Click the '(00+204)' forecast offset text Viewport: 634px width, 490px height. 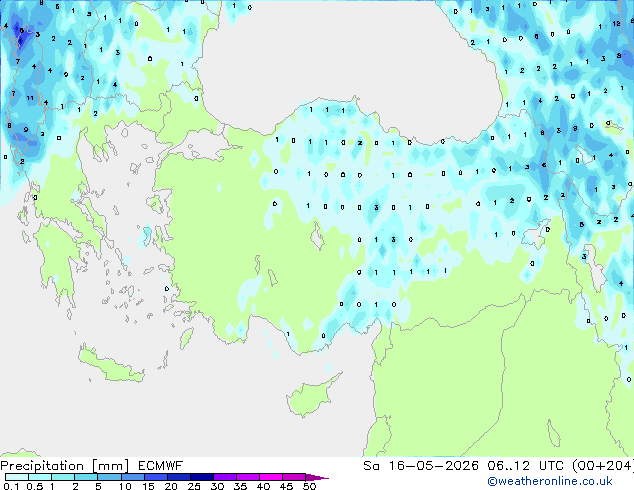click(x=603, y=466)
